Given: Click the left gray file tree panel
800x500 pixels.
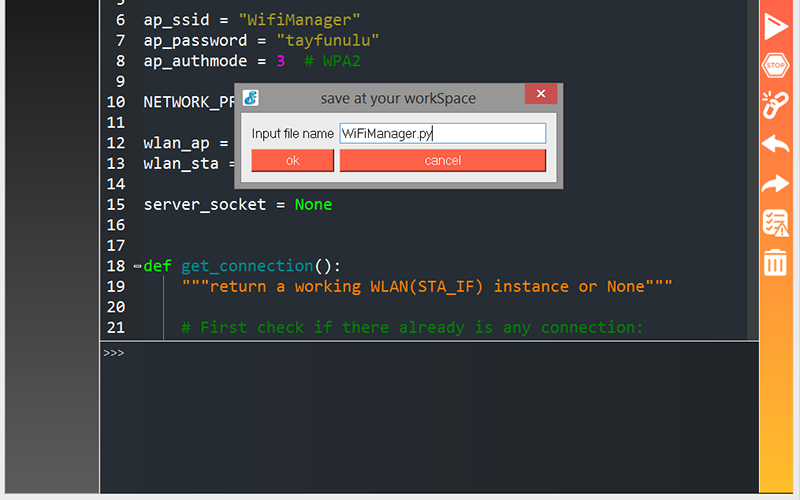Looking at the screenshot, I should click(x=50, y=250).
